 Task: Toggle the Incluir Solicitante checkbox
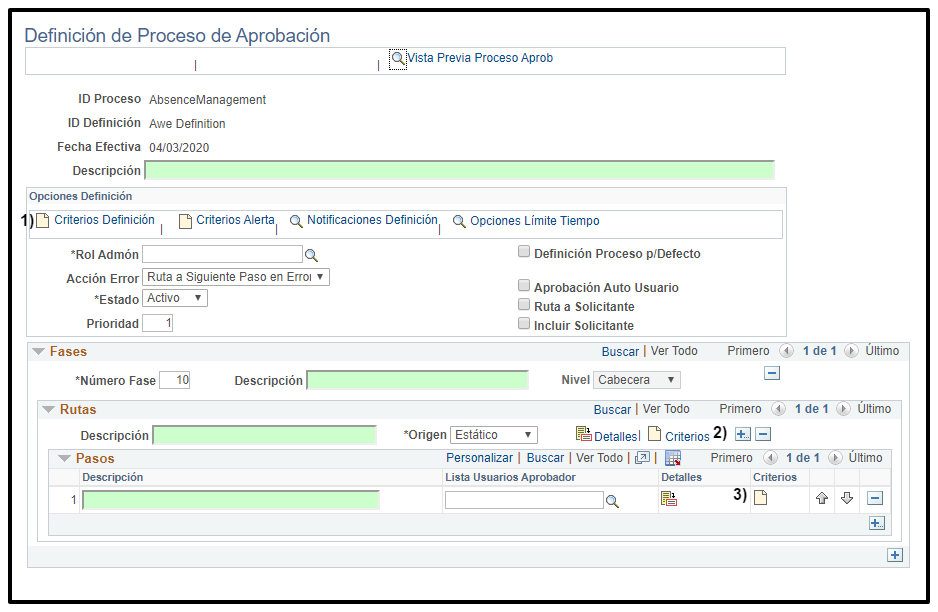click(x=523, y=325)
